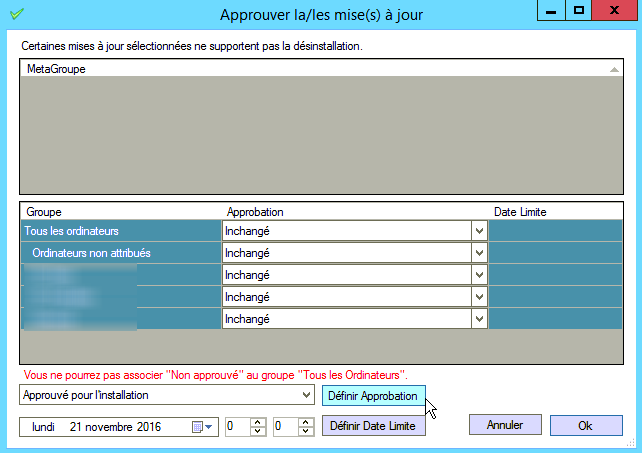Confirm the approval with Ok

click(585, 425)
